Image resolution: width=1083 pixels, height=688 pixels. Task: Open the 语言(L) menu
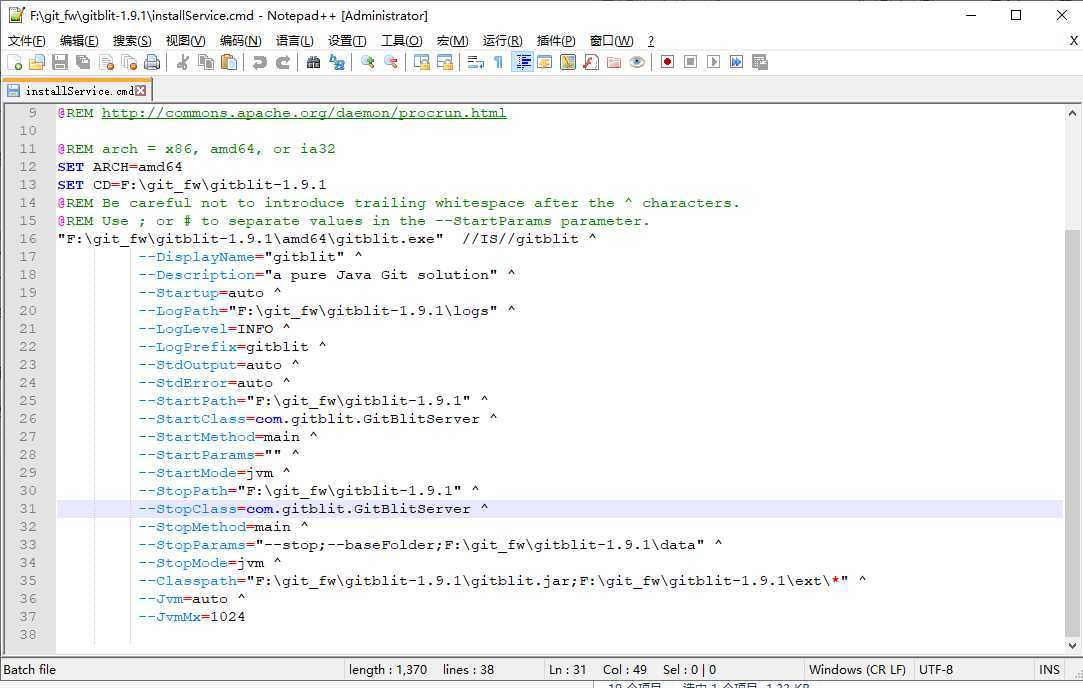294,41
